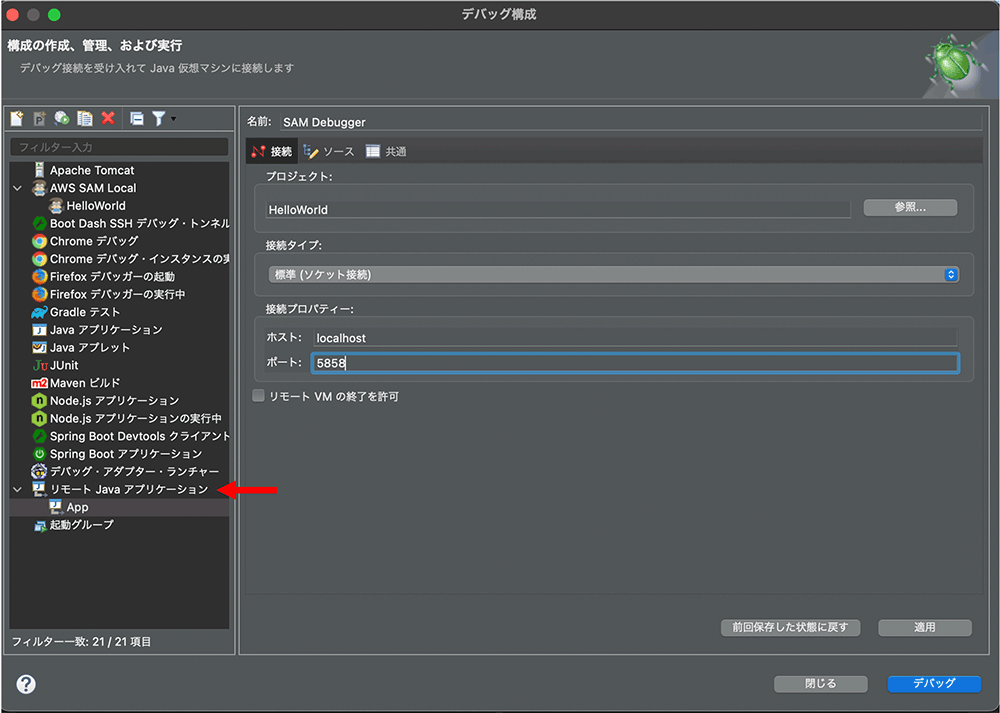Enable リモート VM の終了を許可 checkbox
Viewport: 1000px width, 713px height.
tap(259, 396)
